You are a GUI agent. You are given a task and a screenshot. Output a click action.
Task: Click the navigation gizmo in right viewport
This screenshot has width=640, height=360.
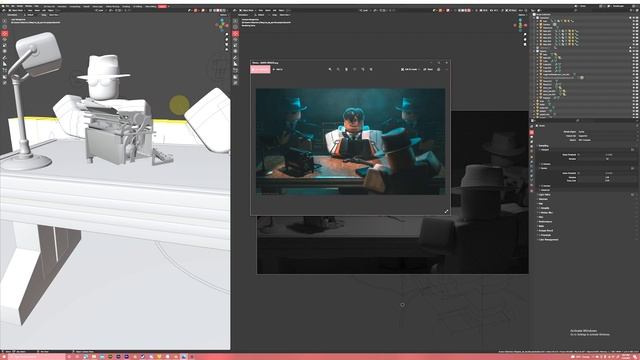click(520, 25)
